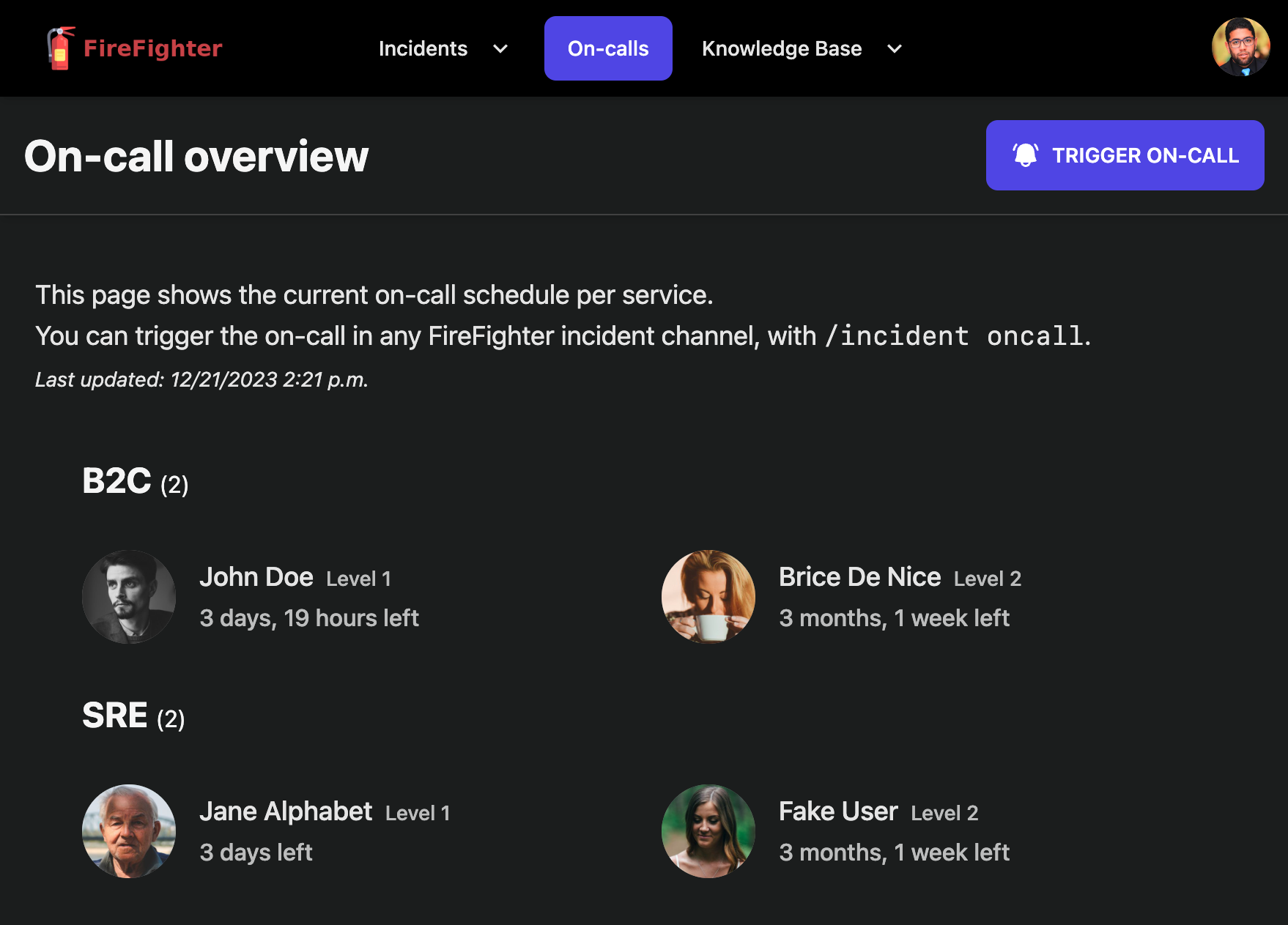Click Fake User's '3 months, 1 week left'

895,852
